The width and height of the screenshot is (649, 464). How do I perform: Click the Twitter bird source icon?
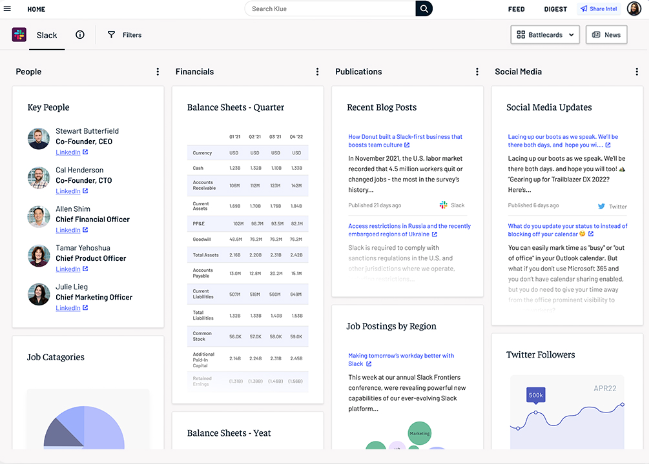(x=601, y=206)
